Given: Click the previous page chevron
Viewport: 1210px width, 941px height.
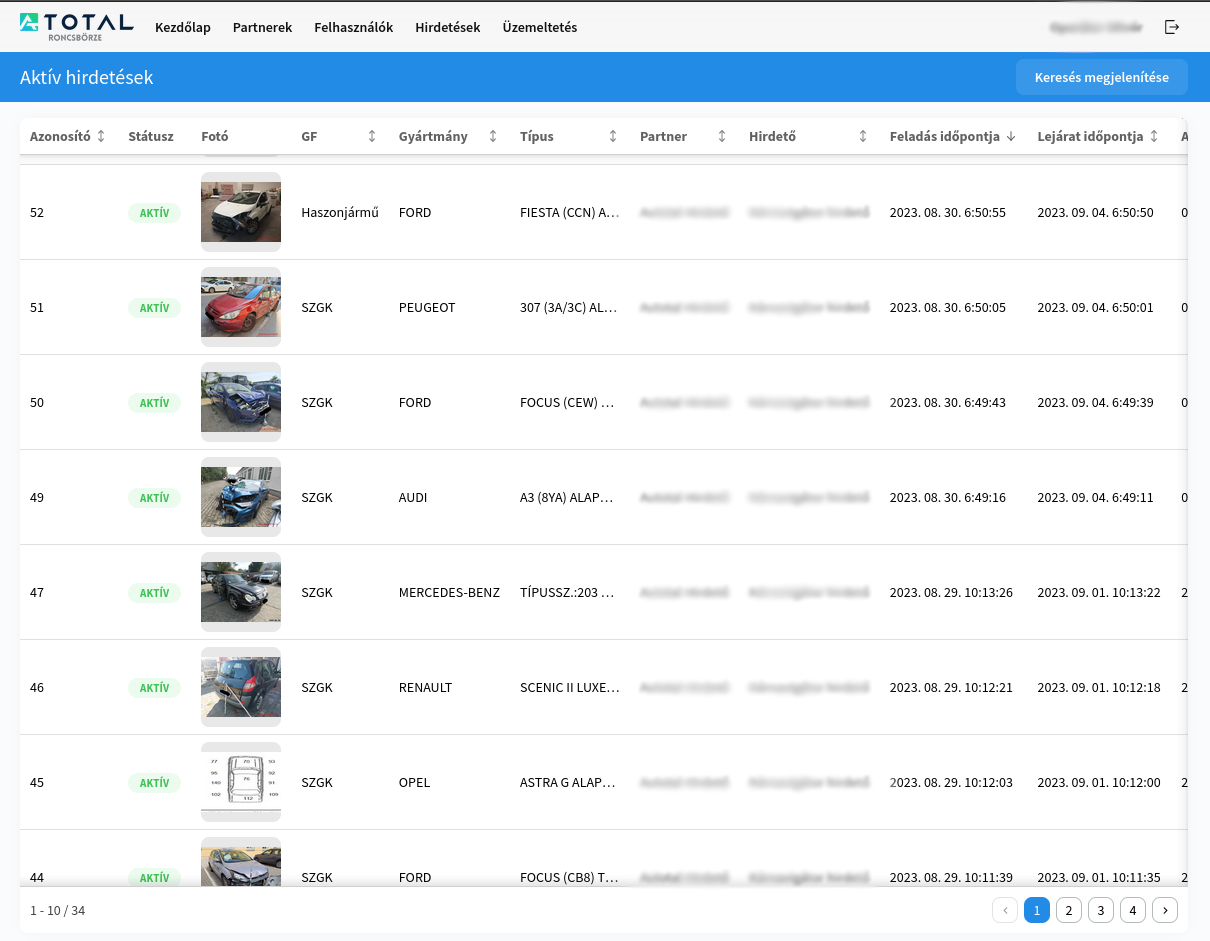Looking at the screenshot, I should click(x=1005, y=910).
